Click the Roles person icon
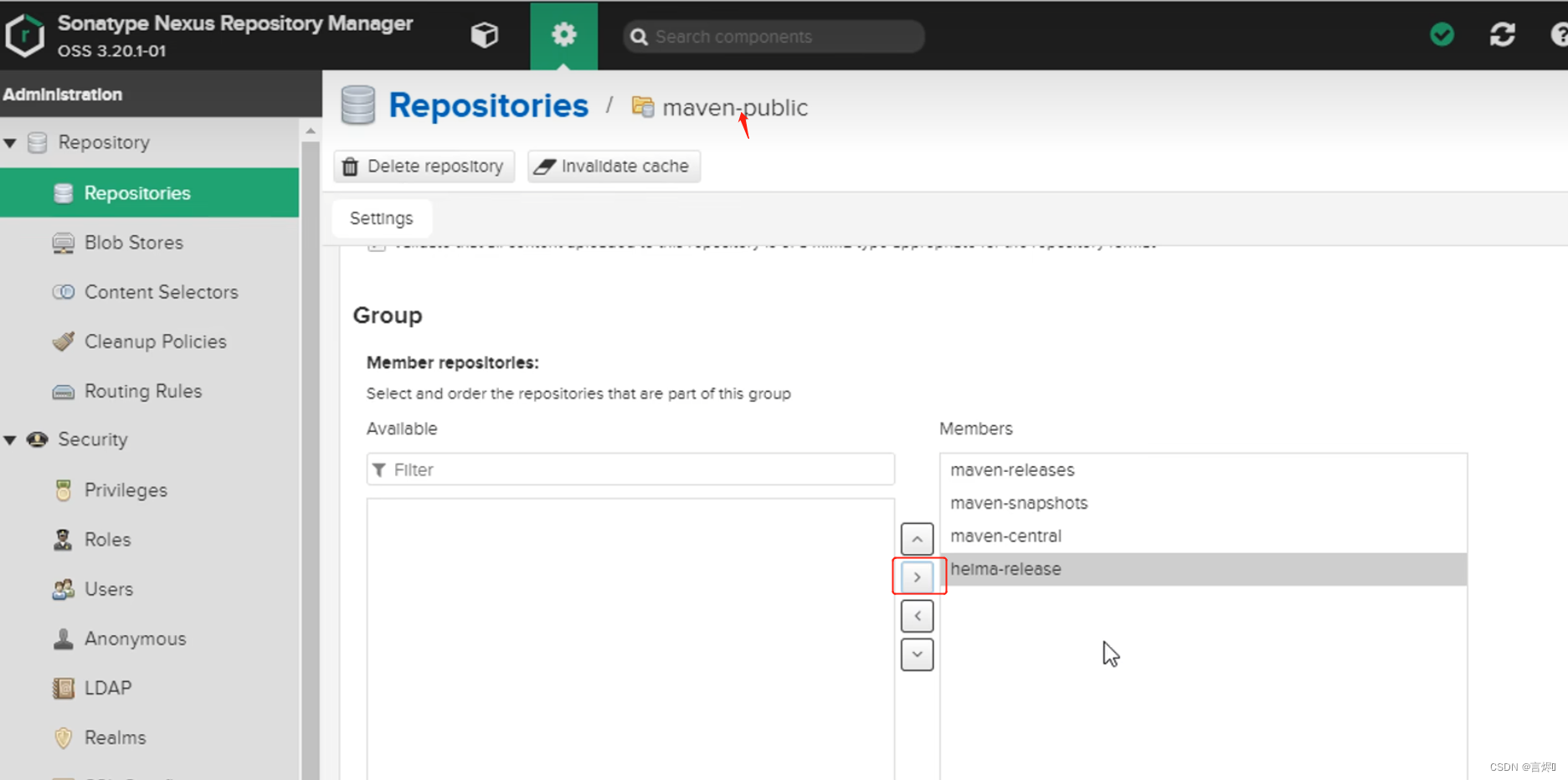This screenshot has height=780, width=1568. [x=63, y=540]
